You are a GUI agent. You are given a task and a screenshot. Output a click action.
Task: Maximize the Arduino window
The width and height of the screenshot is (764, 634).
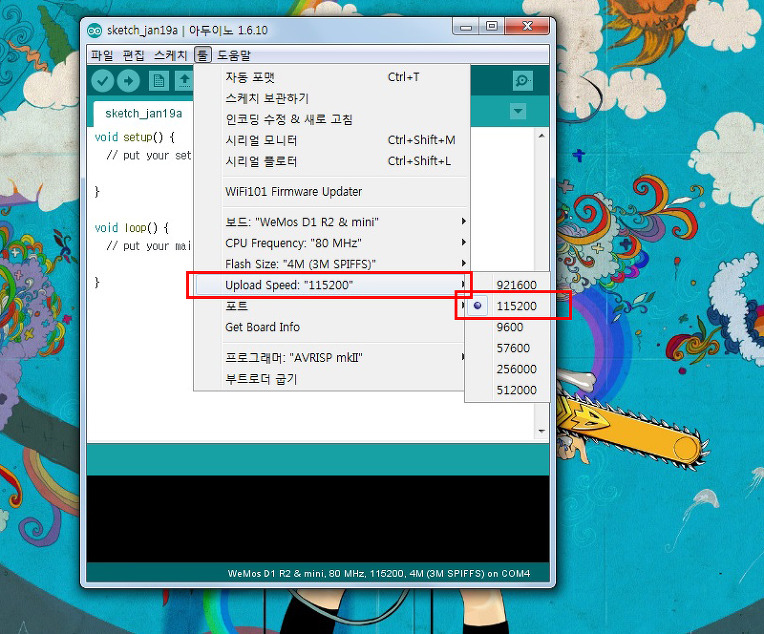tap(492, 26)
